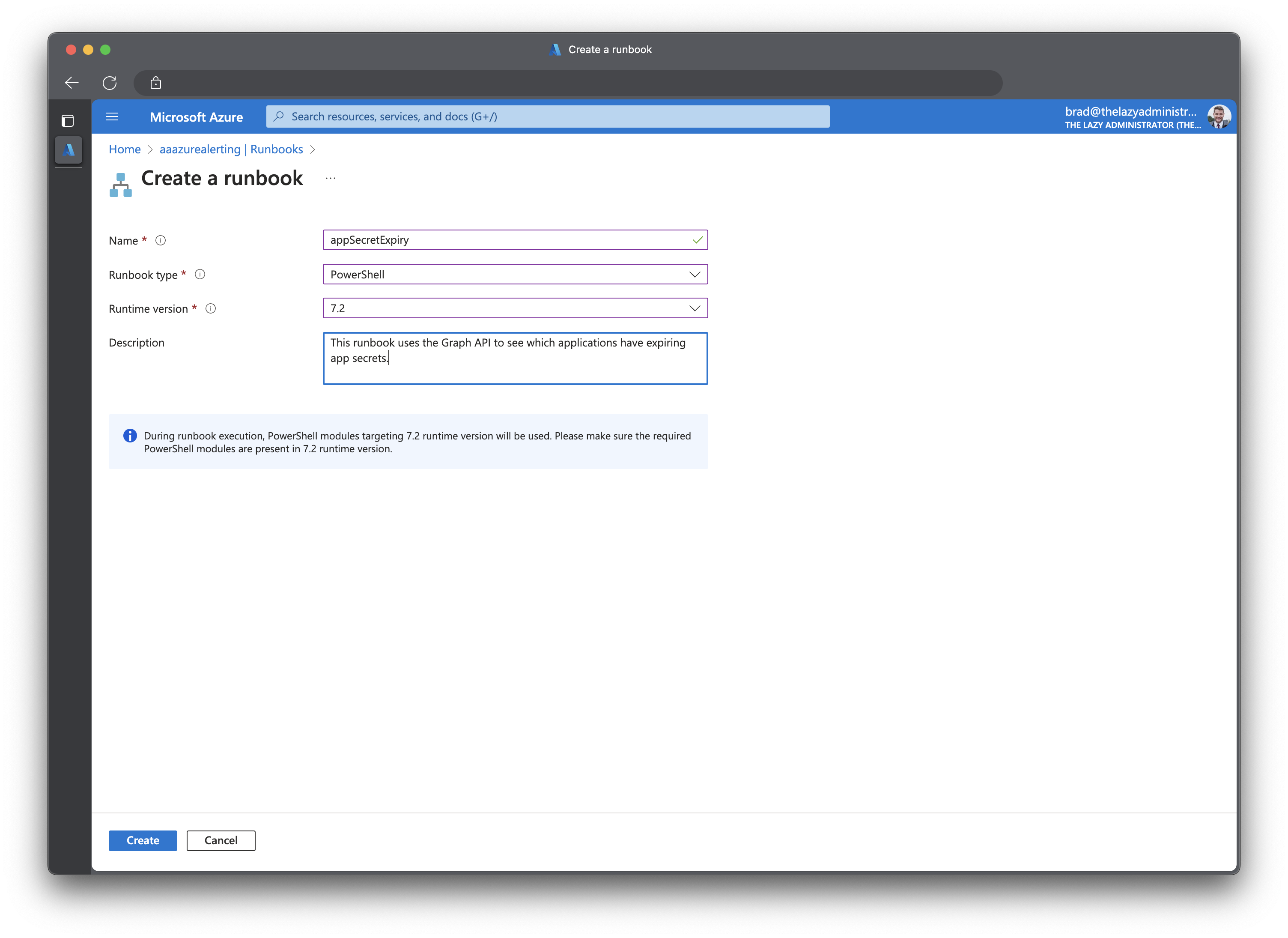This screenshot has width=1288, height=938.
Task: Show info tooltip next to Name
Action: [x=161, y=240]
